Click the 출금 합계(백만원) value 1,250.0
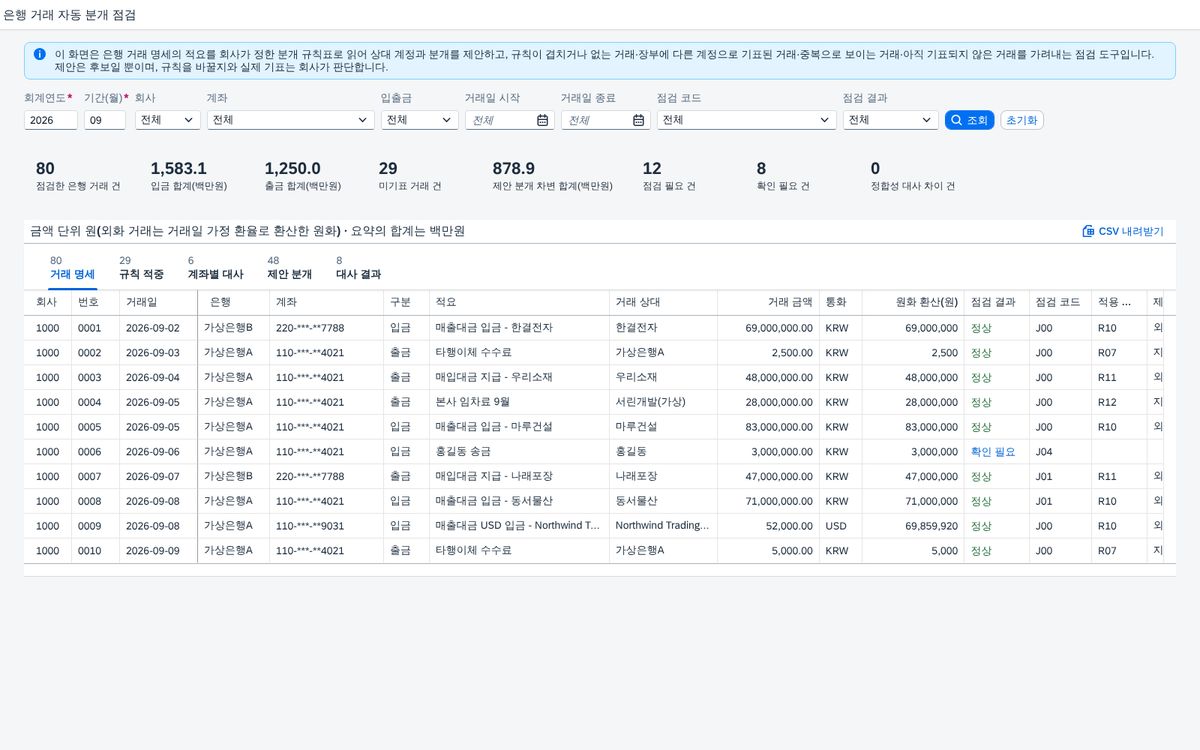1200x750 pixels. (x=292, y=169)
